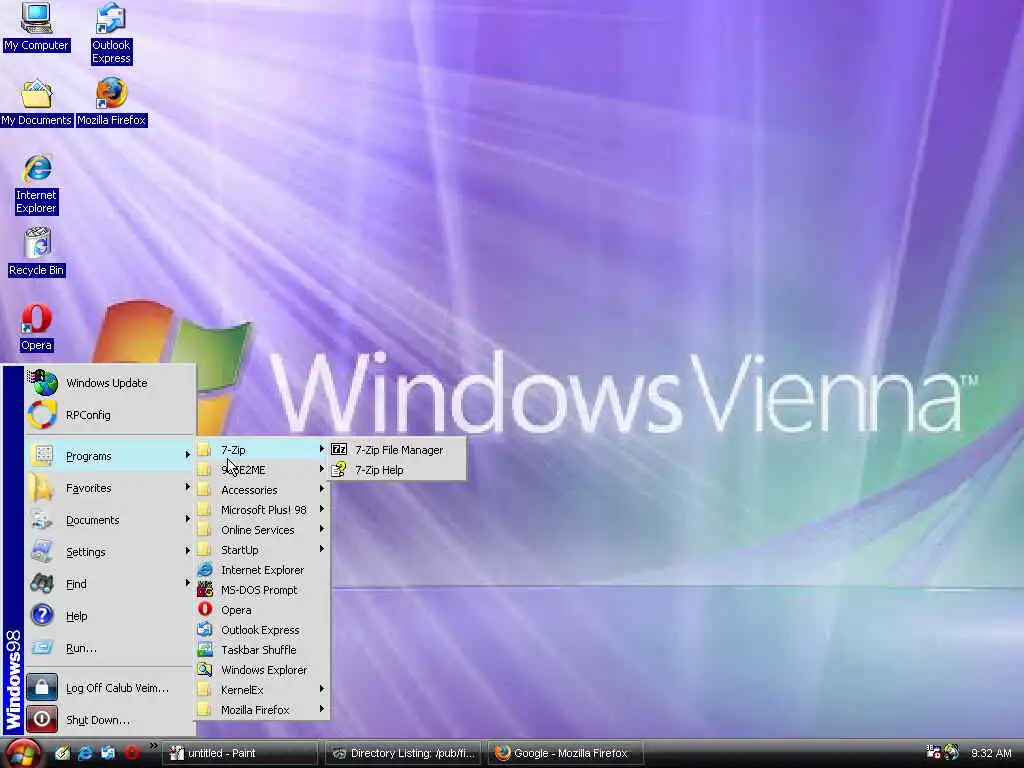Open My Documents desktop folder
1024x768 pixels.
pyautogui.click(x=36, y=103)
